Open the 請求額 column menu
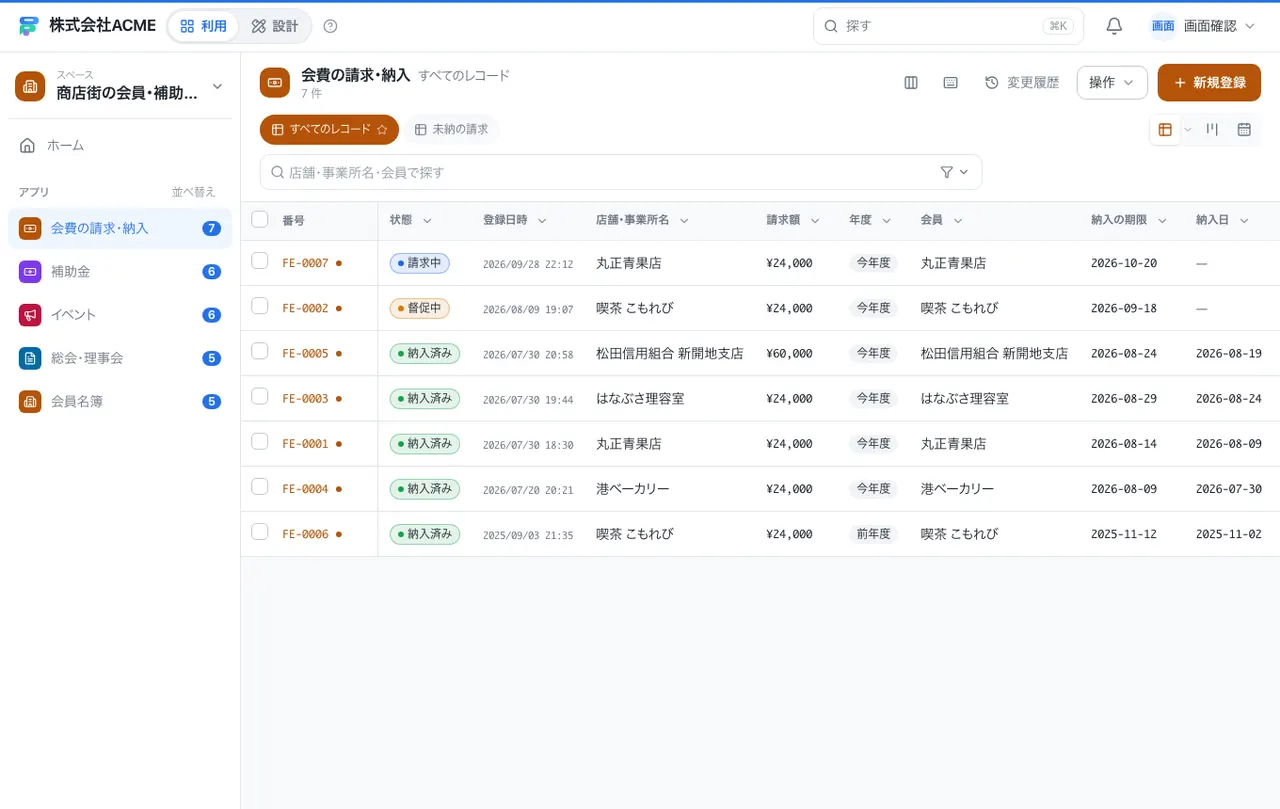Viewport: 1280px width, 809px height. (x=815, y=221)
